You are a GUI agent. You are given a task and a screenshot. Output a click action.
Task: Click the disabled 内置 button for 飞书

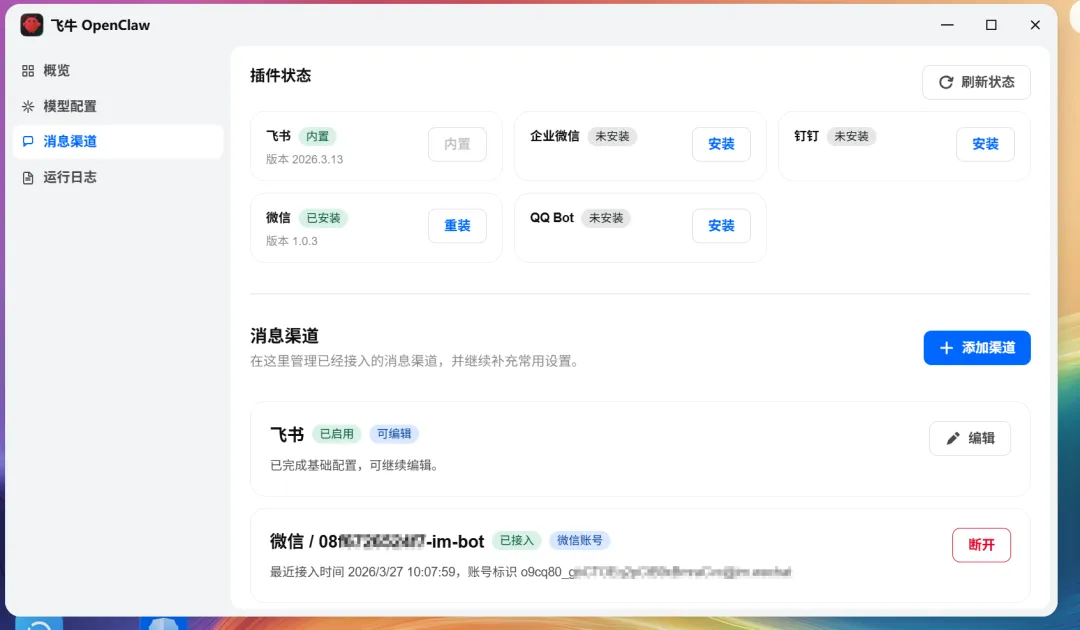457,144
